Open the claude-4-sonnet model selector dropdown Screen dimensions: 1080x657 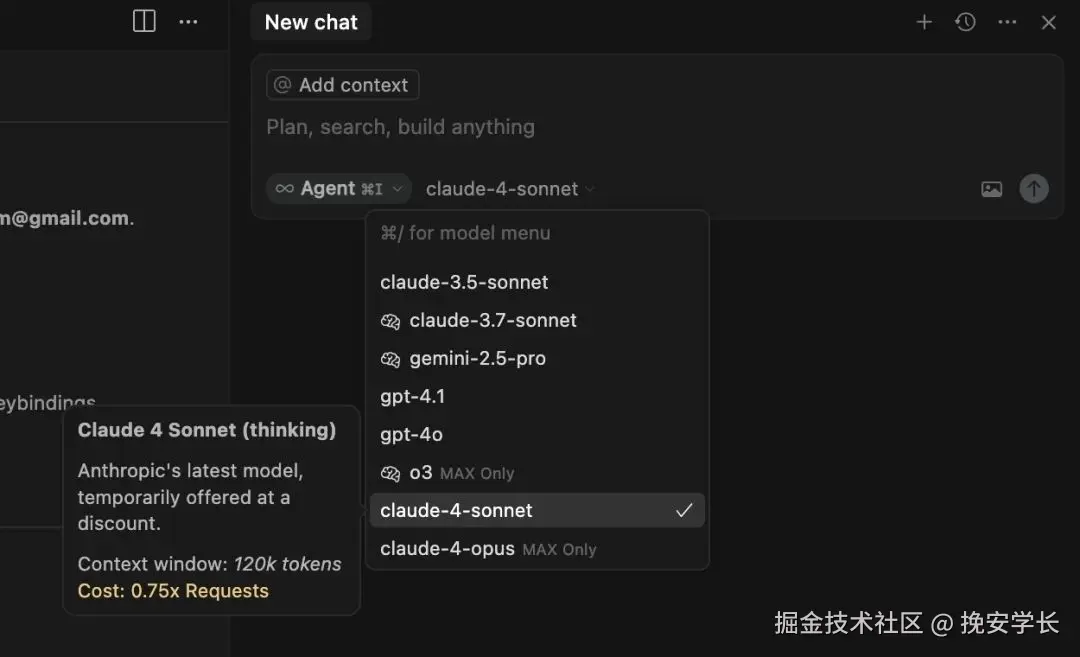[509, 189]
